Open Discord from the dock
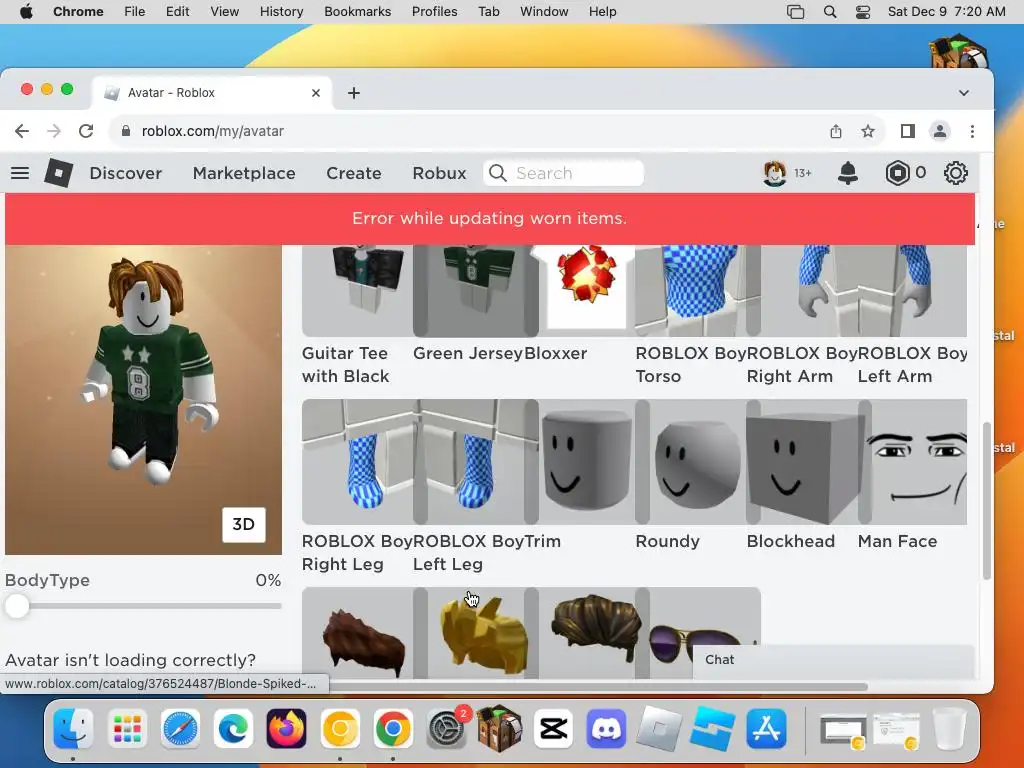This screenshot has height=768, width=1024. (606, 728)
